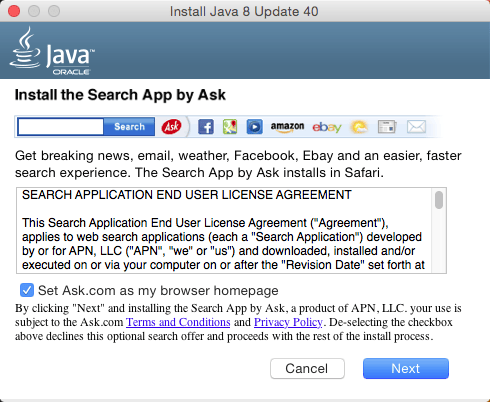The image size is (490, 402).
Task: Click the eBay logo in Ask toolbar
Action: tap(327, 127)
